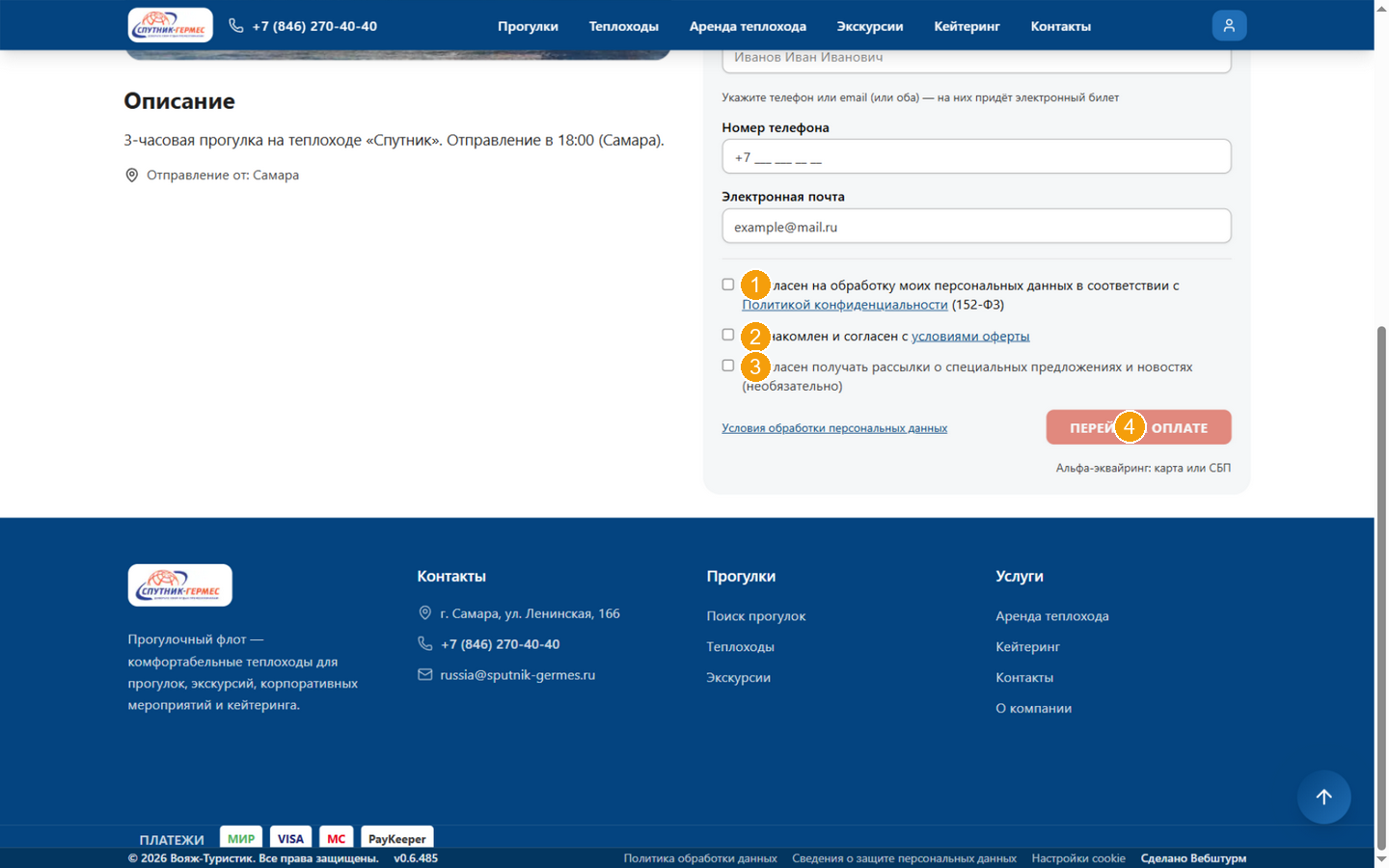Open the Теплоходы menu item
This screenshot has height=868, width=1389.
pos(624,26)
